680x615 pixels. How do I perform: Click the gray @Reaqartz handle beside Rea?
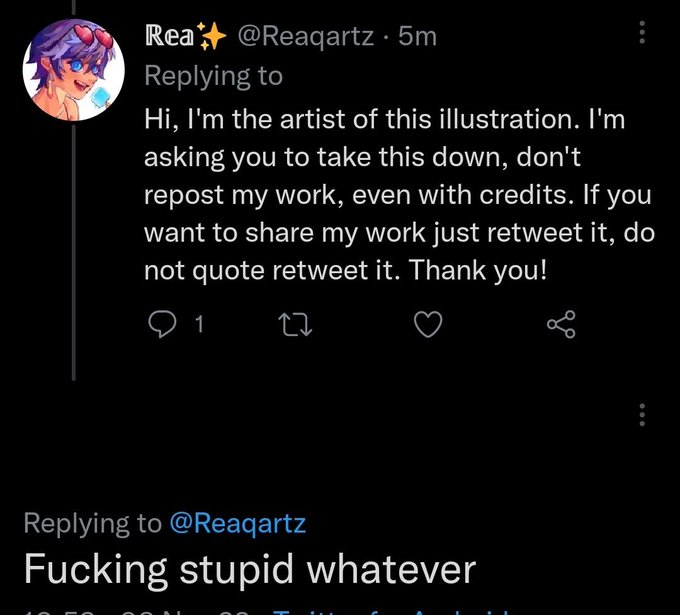(305, 36)
